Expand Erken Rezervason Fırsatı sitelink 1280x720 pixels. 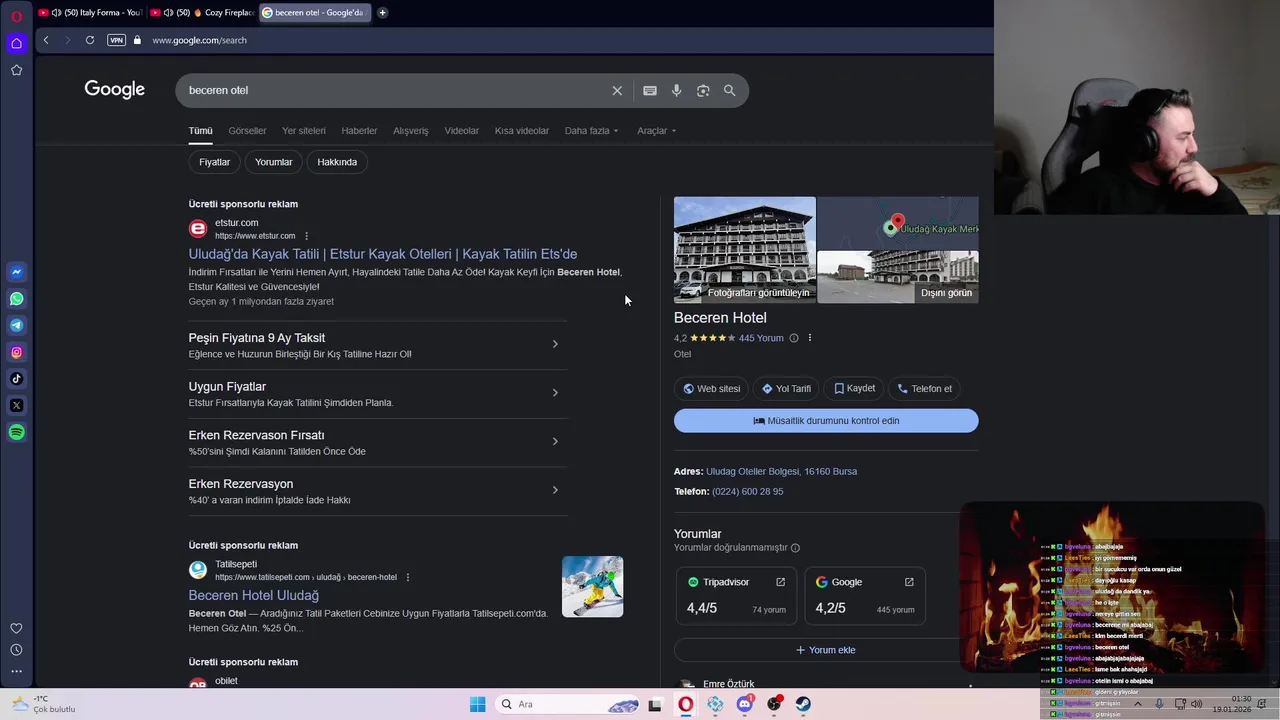tap(378, 442)
